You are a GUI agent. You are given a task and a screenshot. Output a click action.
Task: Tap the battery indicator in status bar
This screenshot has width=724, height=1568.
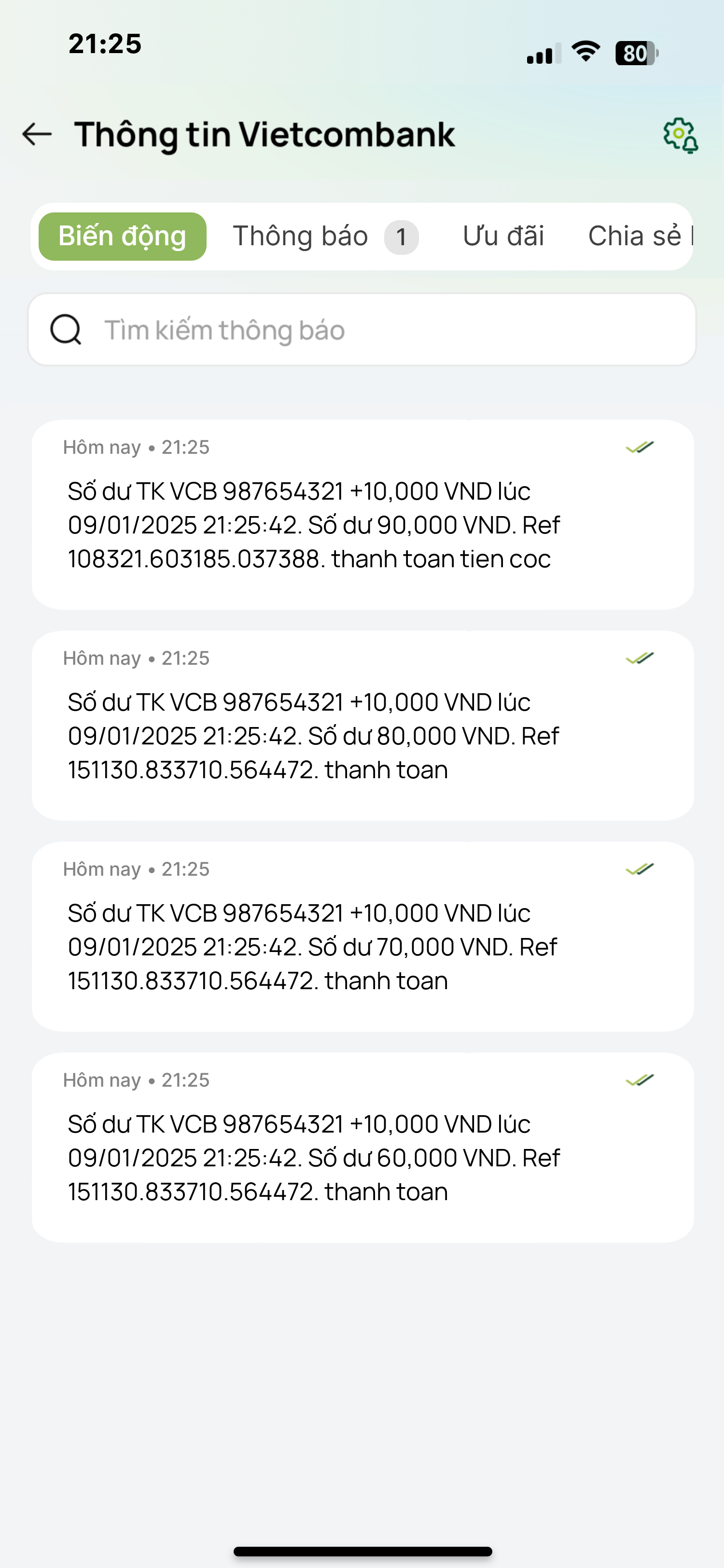[637, 54]
